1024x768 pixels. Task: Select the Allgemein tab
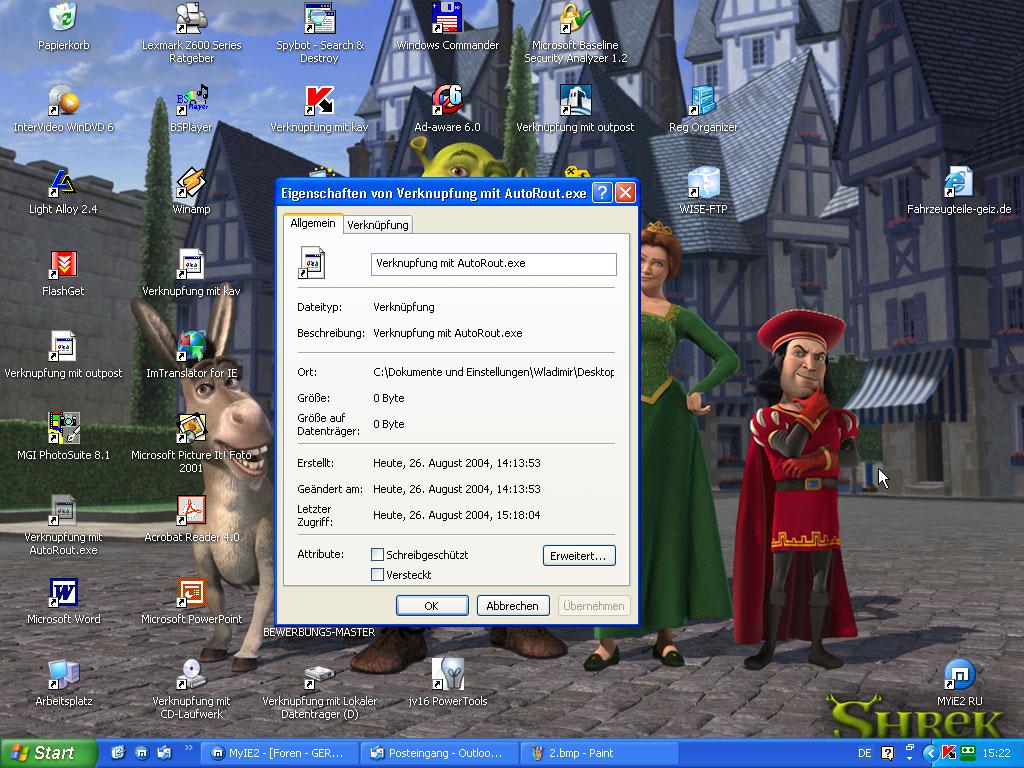(313, 223)
